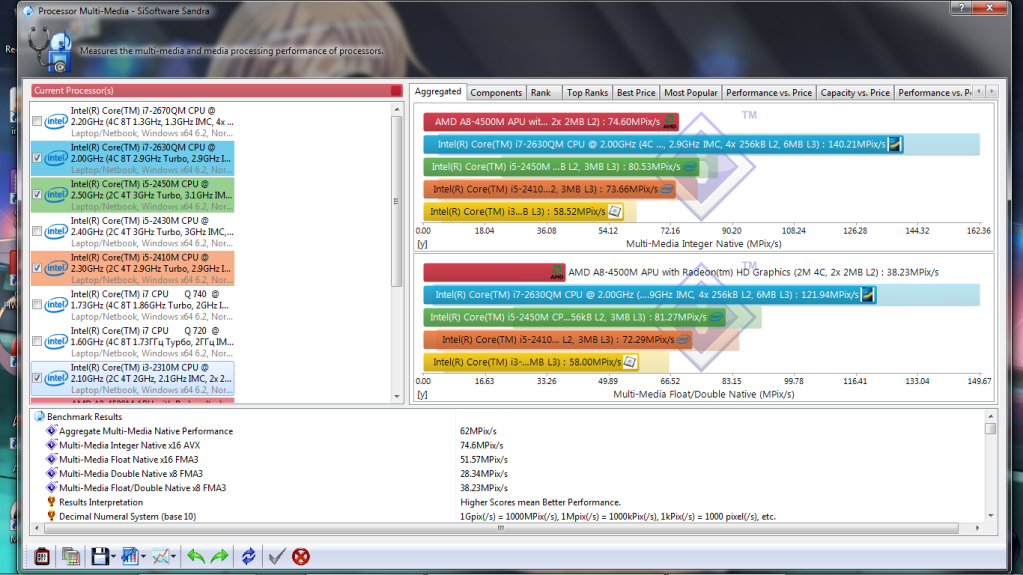This screenshot has width=1023, height=575.
Task: Click the icon at end of the 140.21MPix/s bar
Action: click(x=895, y=144)
